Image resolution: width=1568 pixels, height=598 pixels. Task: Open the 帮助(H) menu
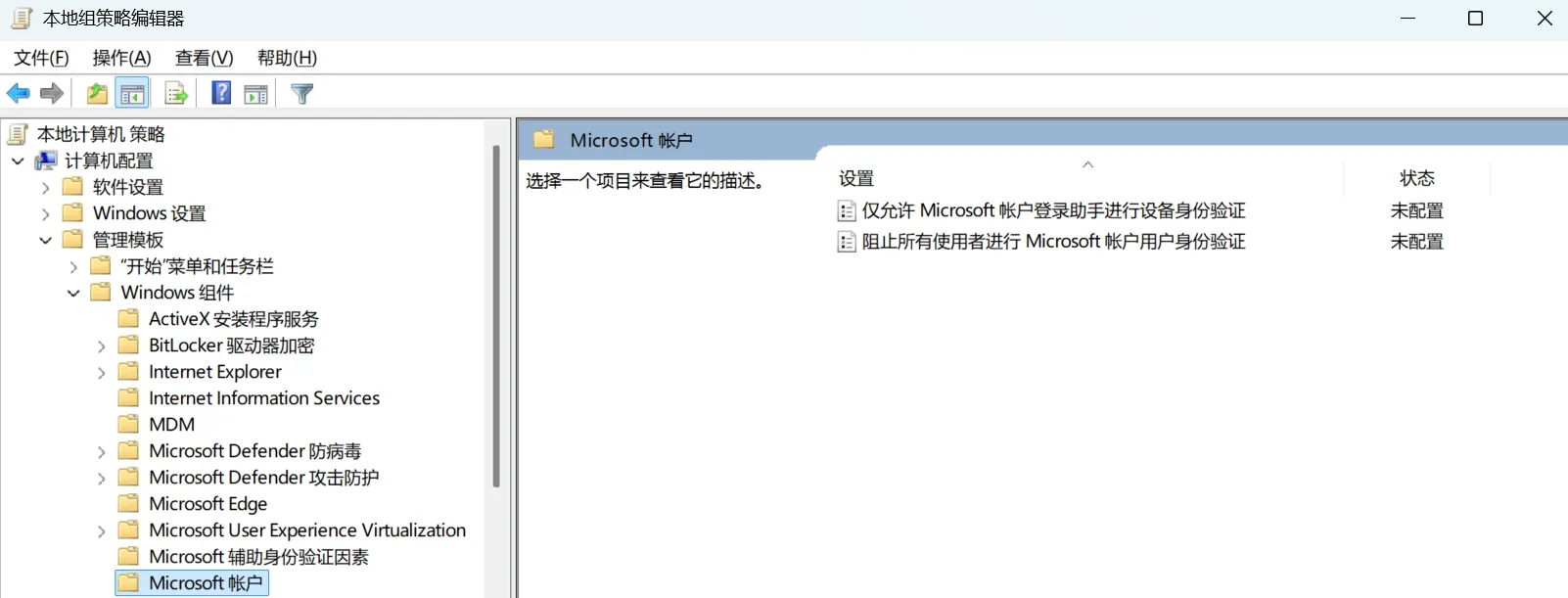tap(287, 58)
